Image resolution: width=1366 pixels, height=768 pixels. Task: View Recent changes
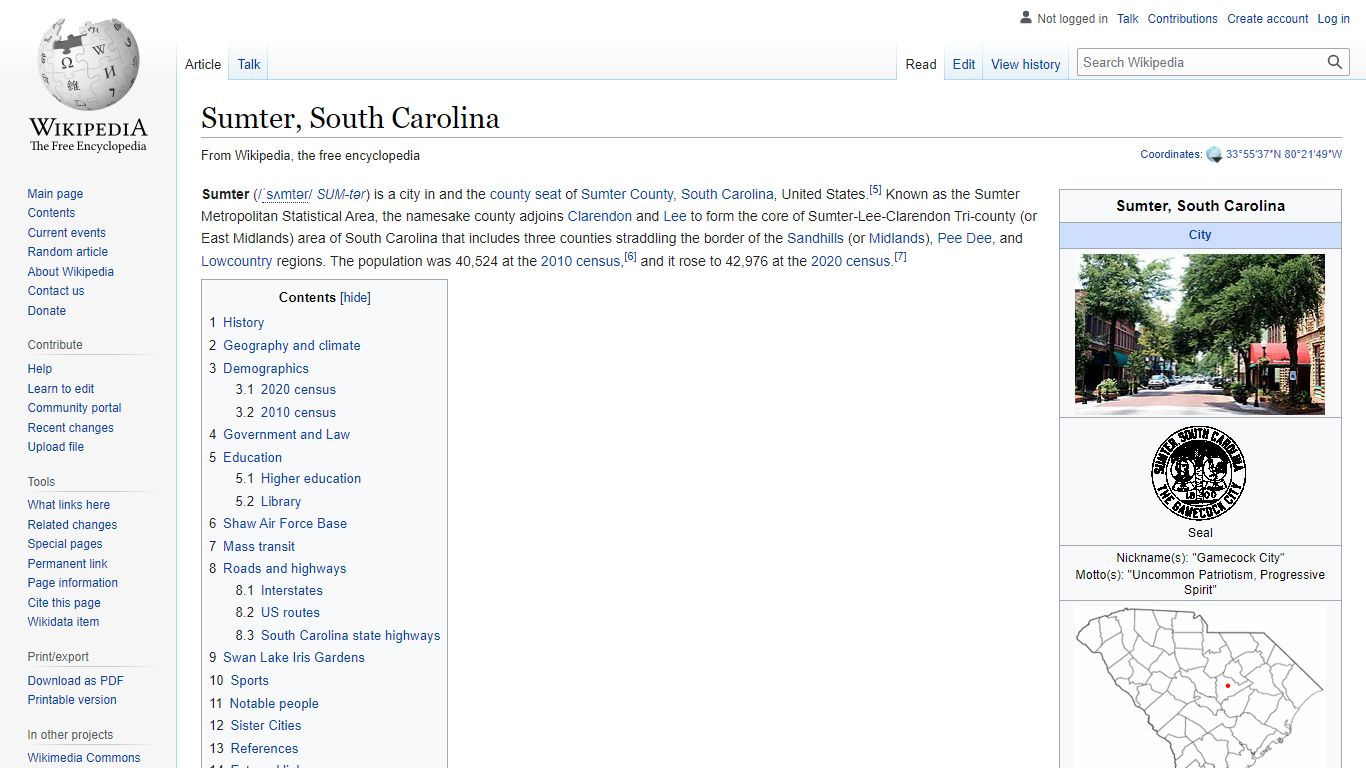pyautogui.click(x=71, y=428)
